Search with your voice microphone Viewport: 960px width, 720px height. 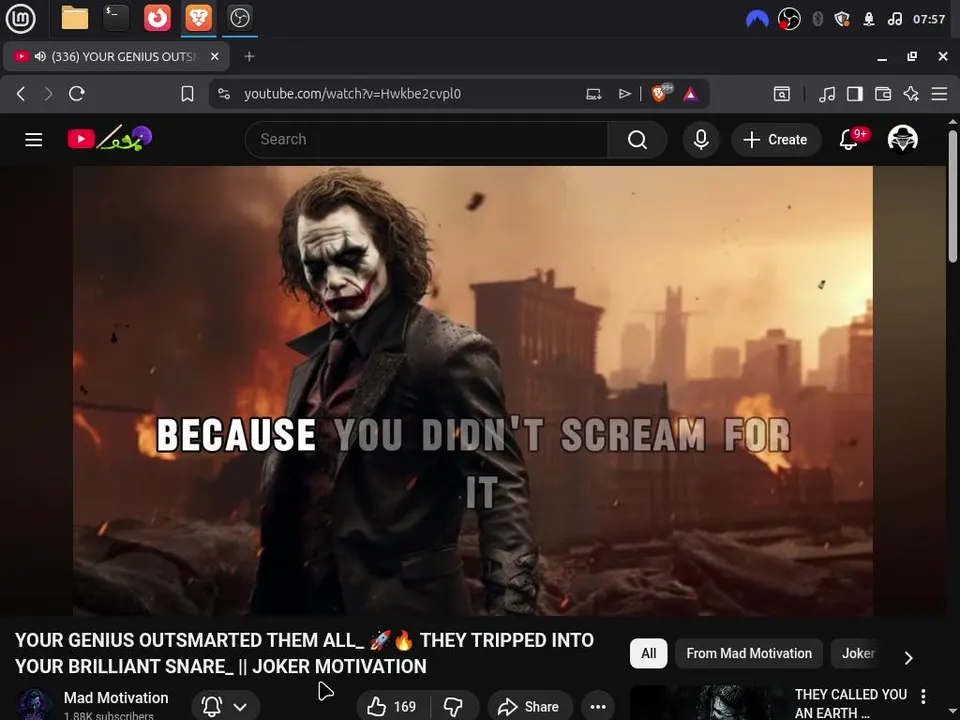[701, 140]
